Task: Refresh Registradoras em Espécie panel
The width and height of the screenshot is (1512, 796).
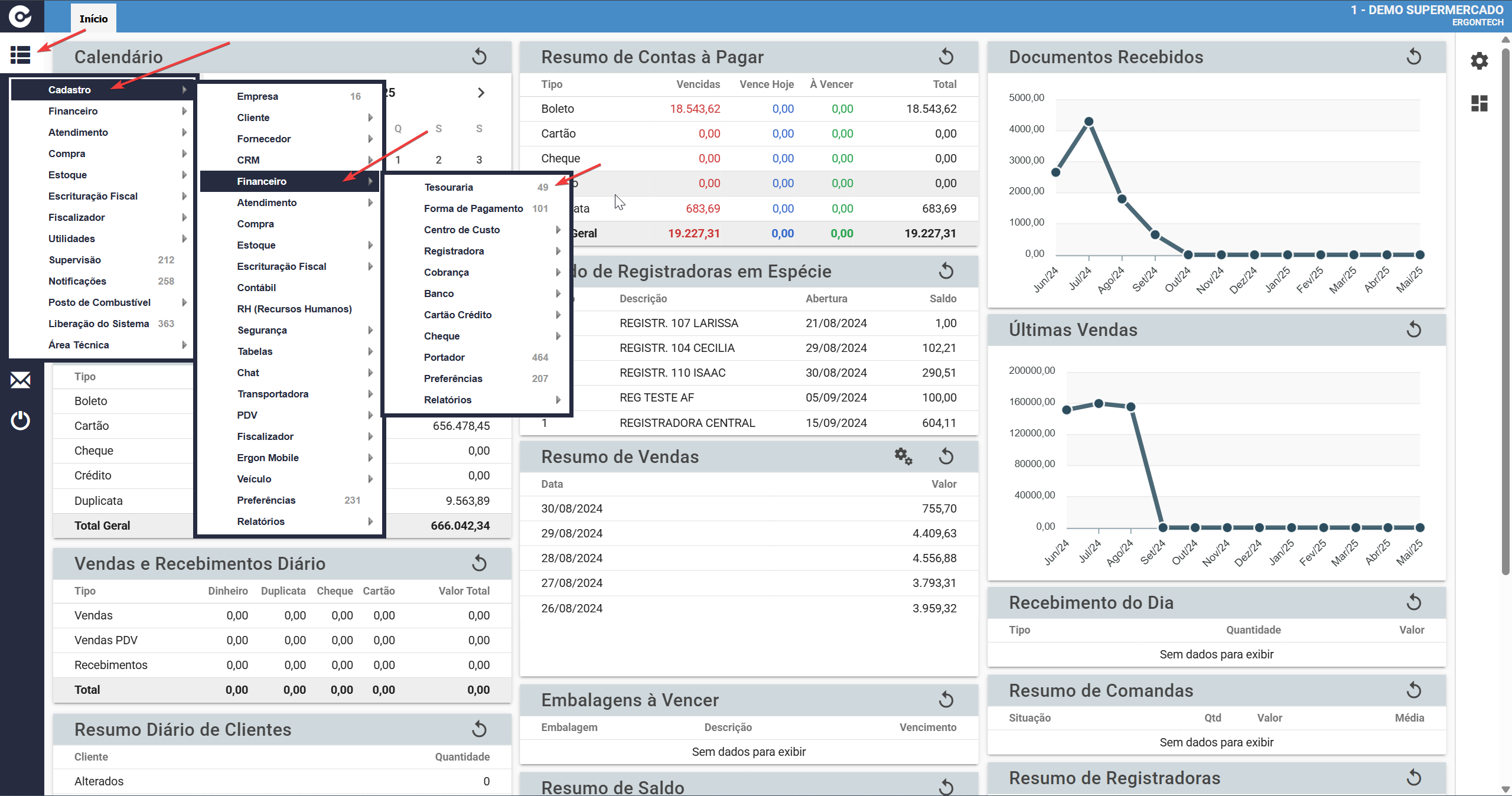Action: [946, 271]
